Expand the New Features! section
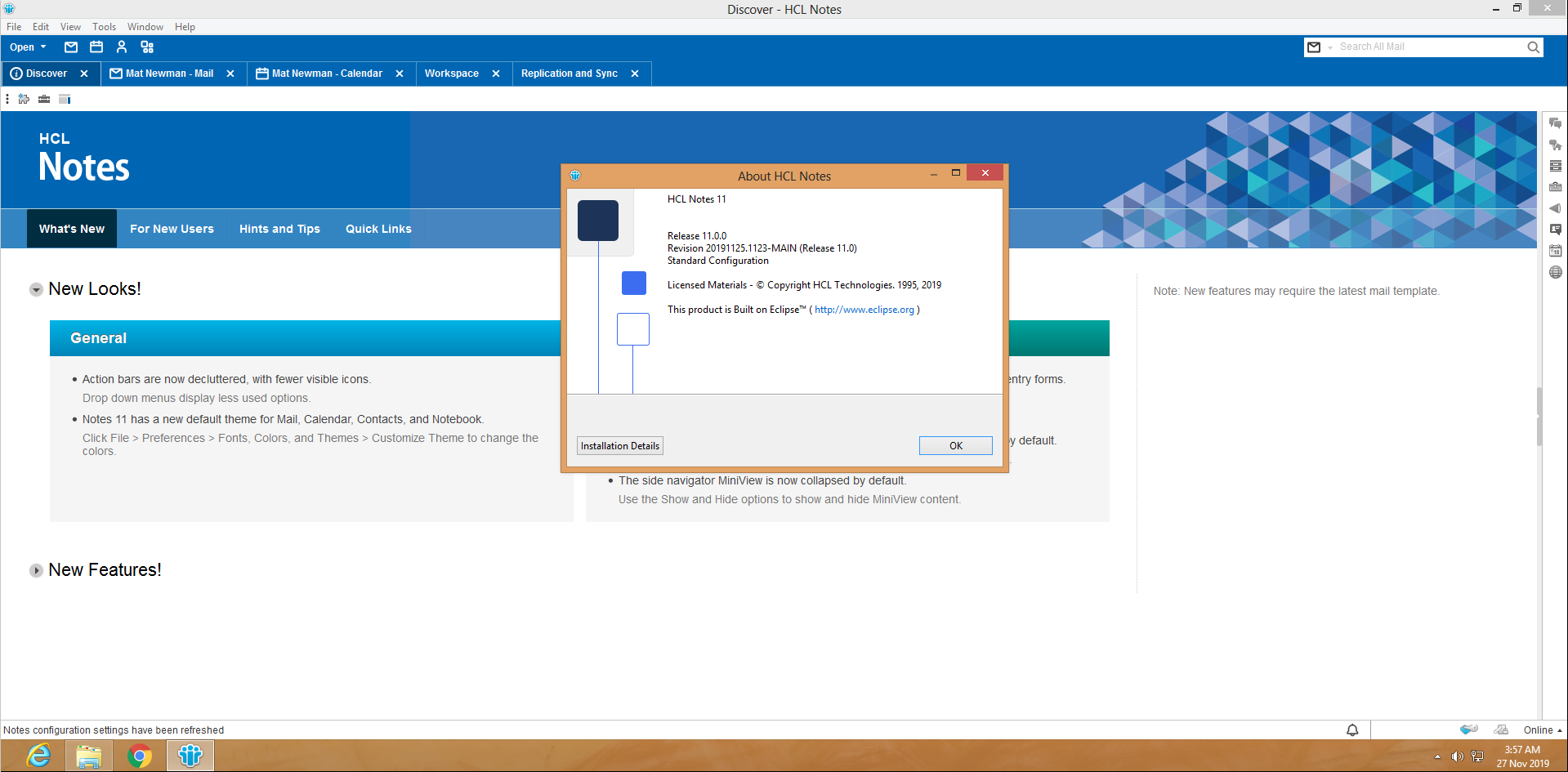Screen dimensions: 1568x772 click(36, 571)
